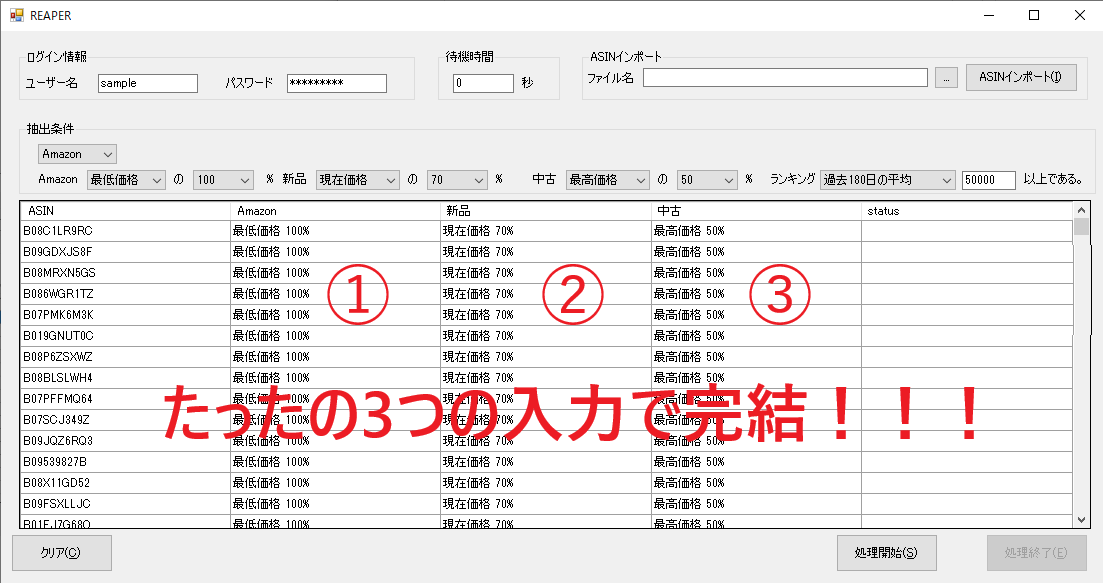This screenshot has height=583, width=1103.
Task: Click the ASIN column header
Action: coord(125,211)
